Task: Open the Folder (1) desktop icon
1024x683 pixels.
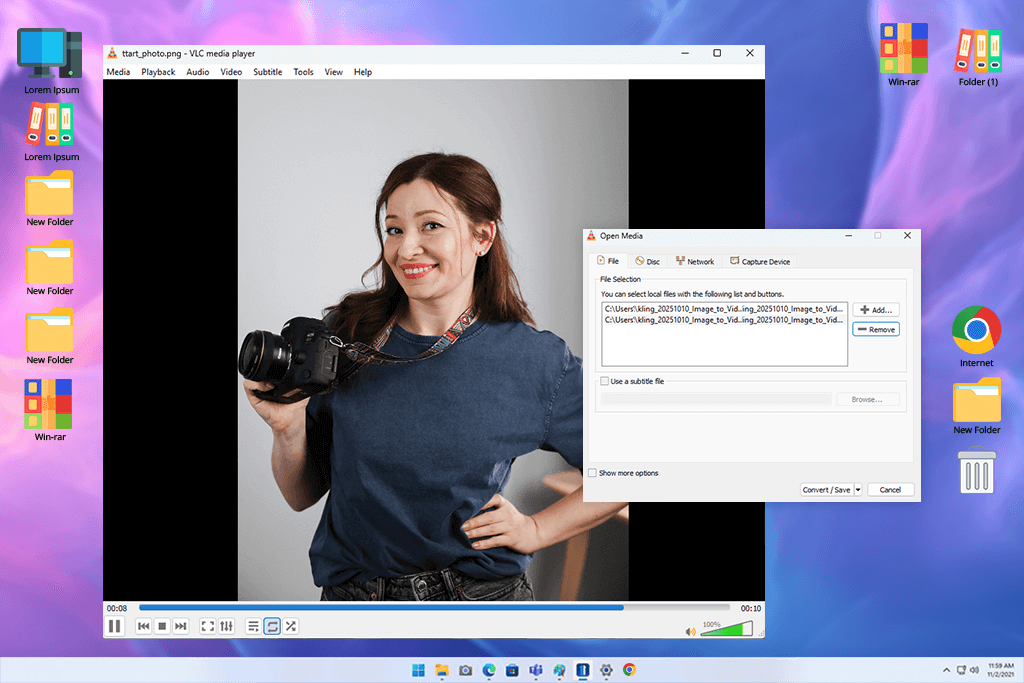Action: coord(978,57)
